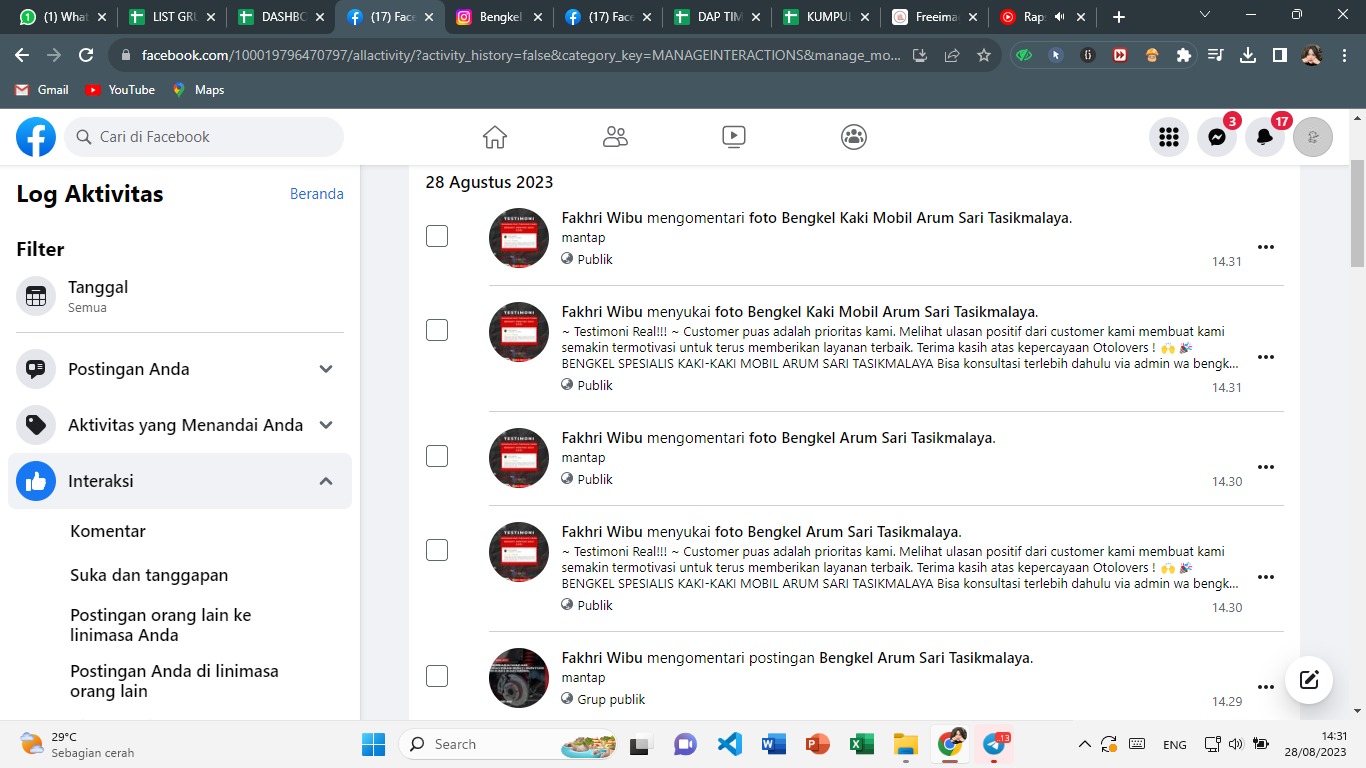The width and height of the screenshot is (1366, 768).
Task: Click the Tanggal calendar filter icon
Action: (36, 296)
